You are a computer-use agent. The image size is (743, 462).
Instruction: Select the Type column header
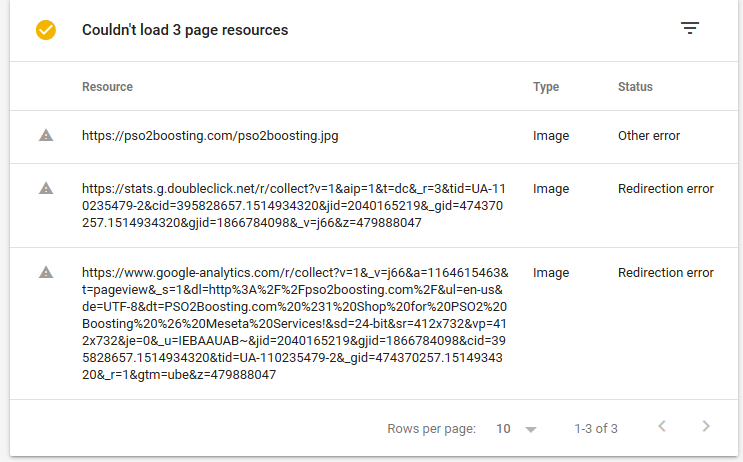pyautogui.click(x=546, y=87)
